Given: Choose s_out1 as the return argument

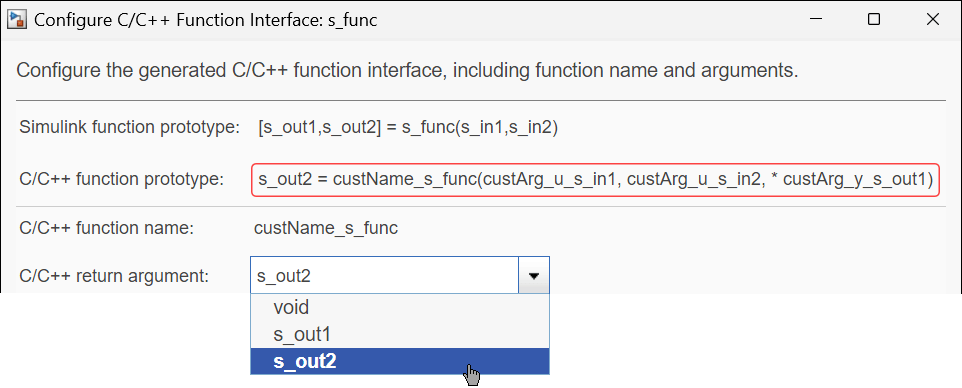Looking at the screenshot, I should coord(399,334).
